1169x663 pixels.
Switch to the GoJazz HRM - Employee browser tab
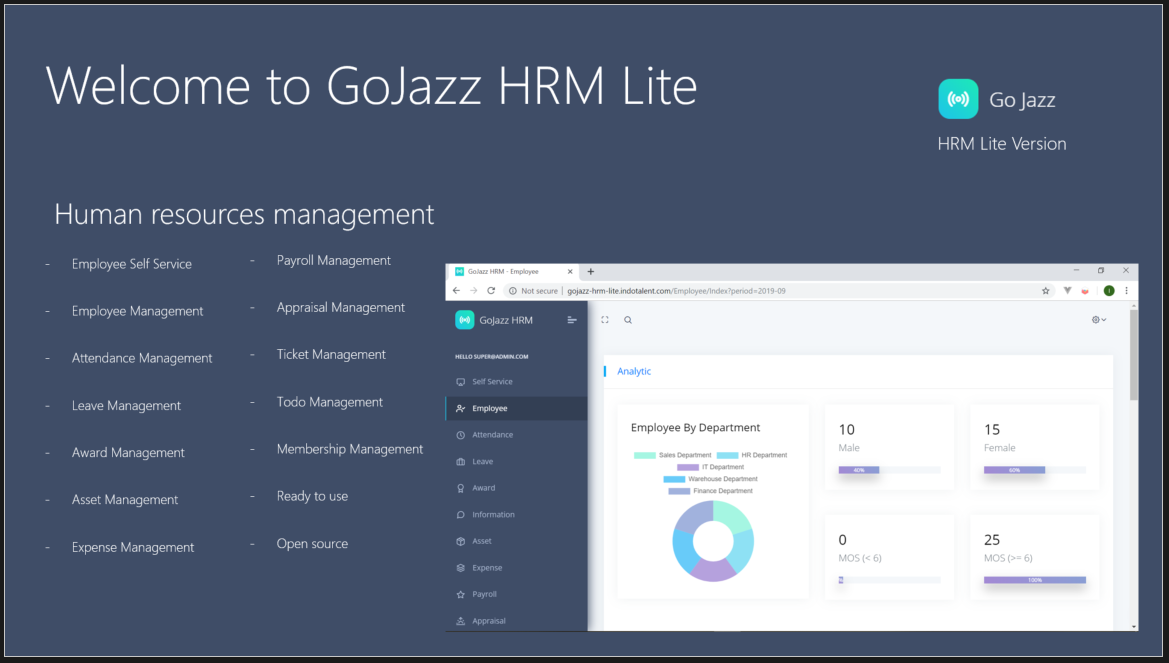pos(507,271)
